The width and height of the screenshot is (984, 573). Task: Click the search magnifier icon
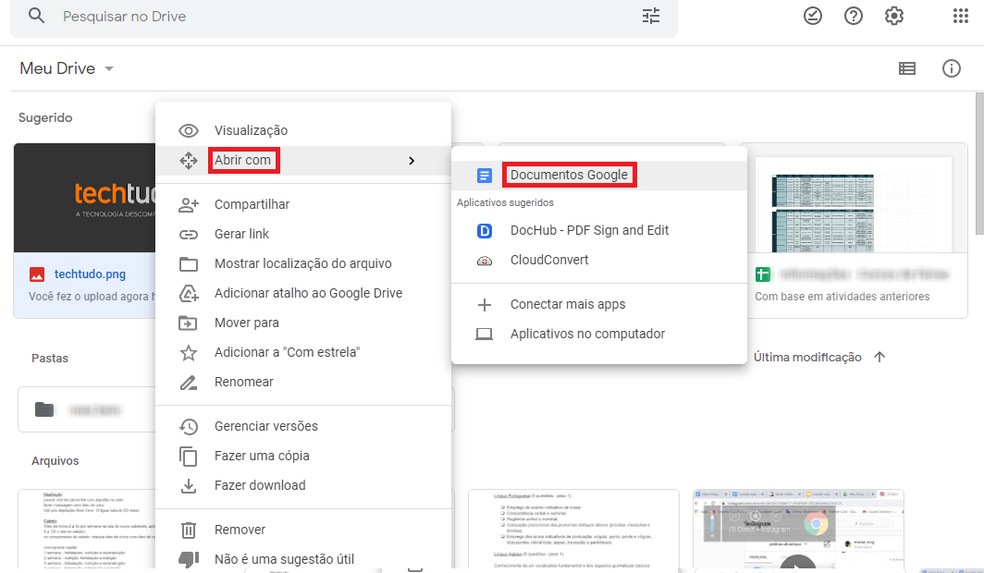36,16
